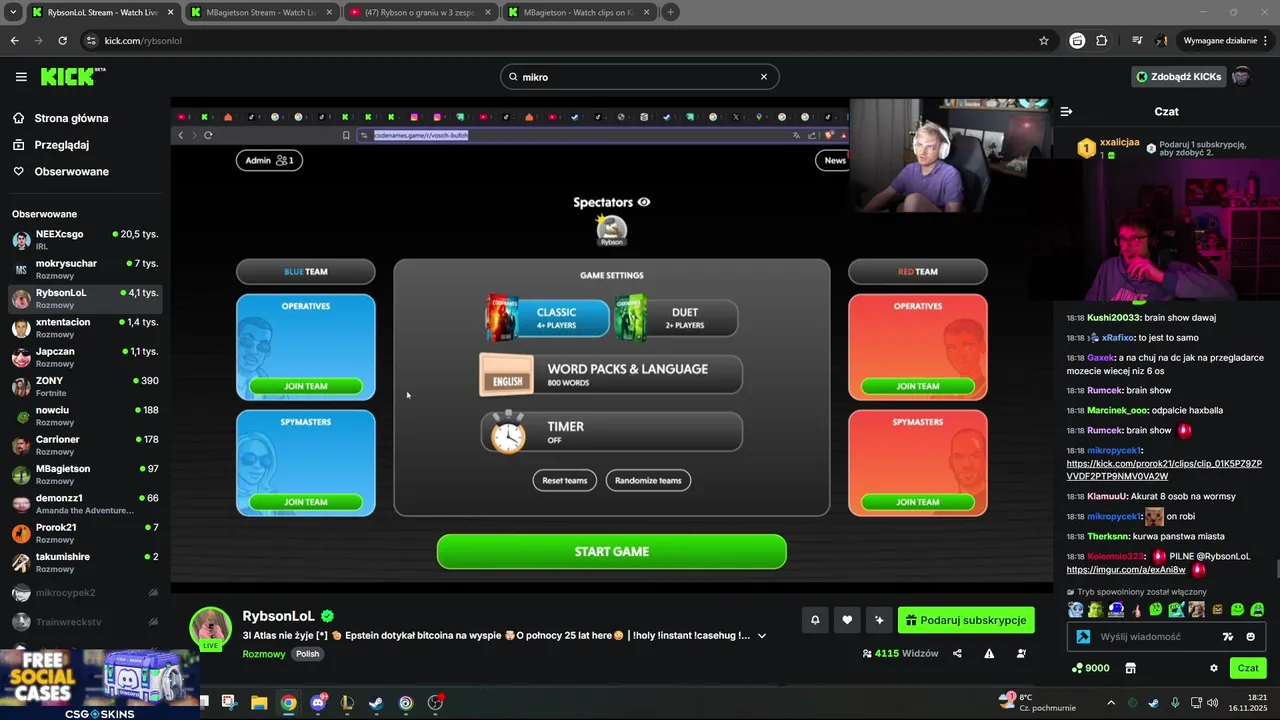Expand the tab search dropdown arrow
Viewport: 1280px width, 720px height.
click(x=13, y=12)
